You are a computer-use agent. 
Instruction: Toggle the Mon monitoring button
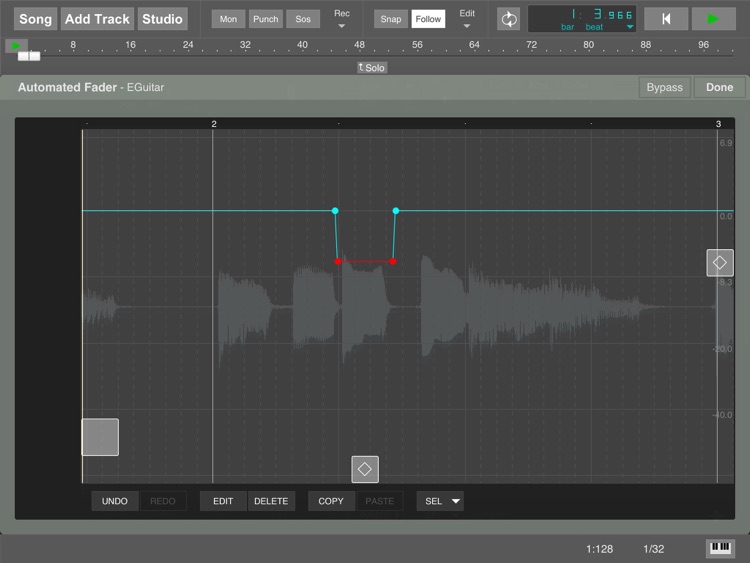pos(228,19)
